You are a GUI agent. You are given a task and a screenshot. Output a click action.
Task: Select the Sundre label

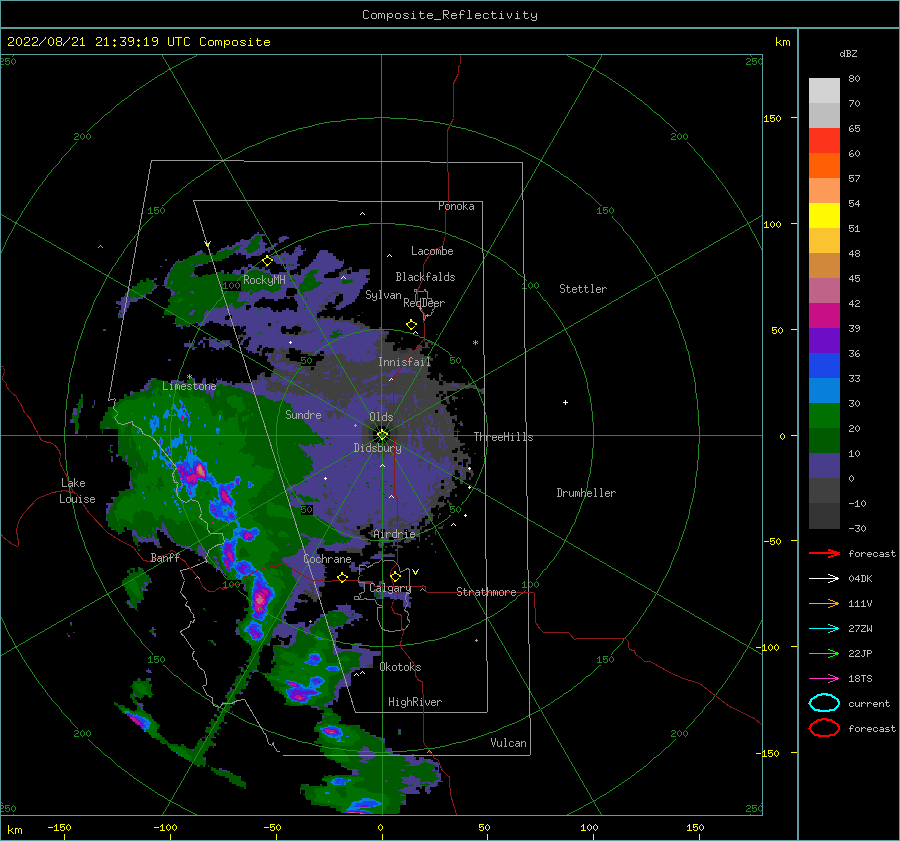(x=303, y=414)
